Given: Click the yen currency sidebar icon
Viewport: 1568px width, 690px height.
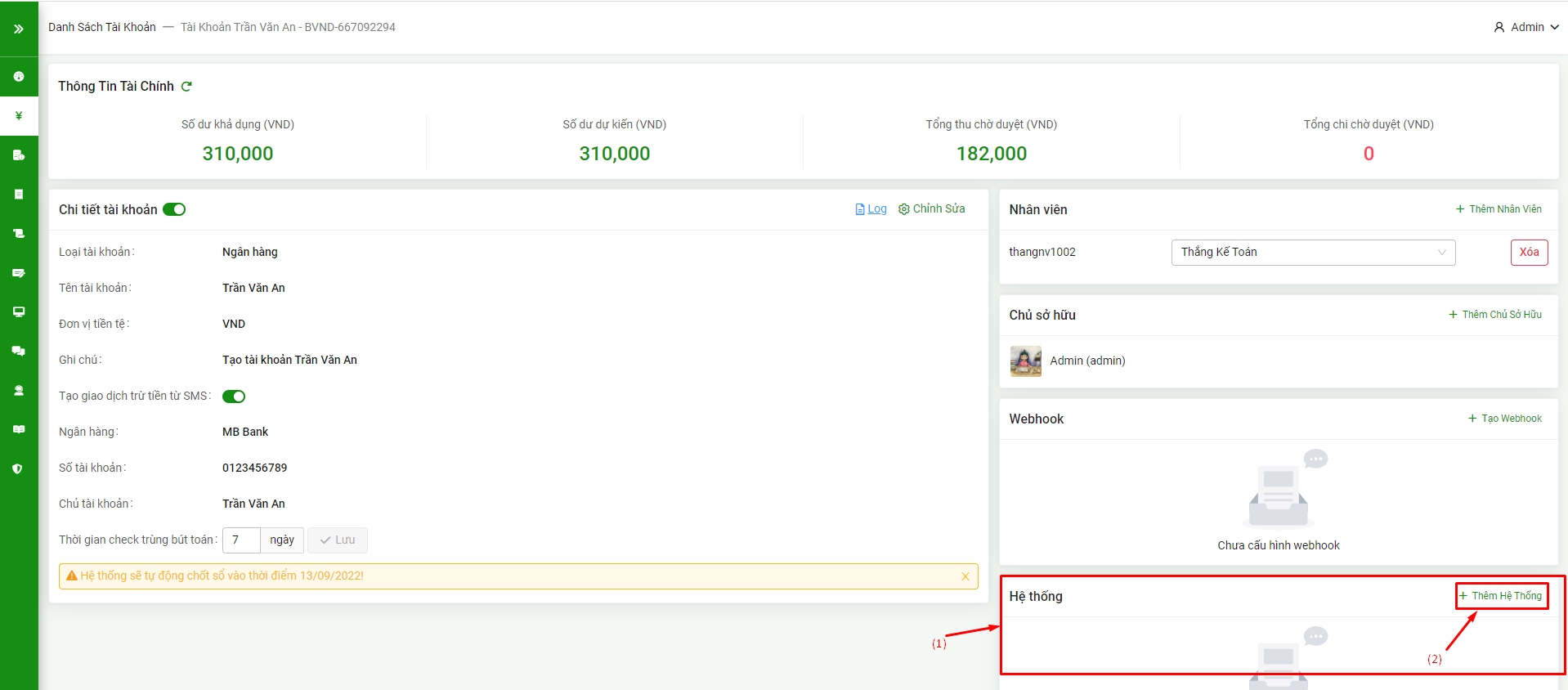Looking at the screenshot, I should 19,115.
